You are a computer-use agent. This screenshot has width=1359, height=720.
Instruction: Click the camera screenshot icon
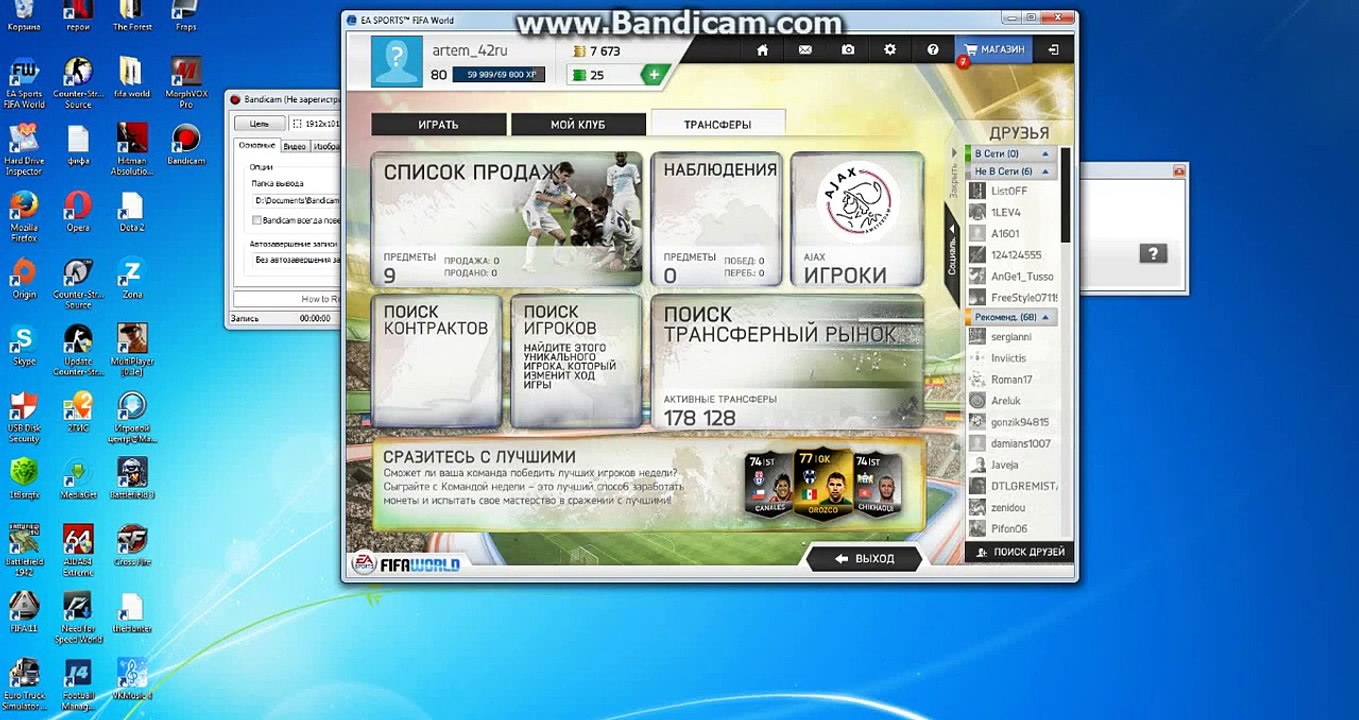tap(848, 49)
